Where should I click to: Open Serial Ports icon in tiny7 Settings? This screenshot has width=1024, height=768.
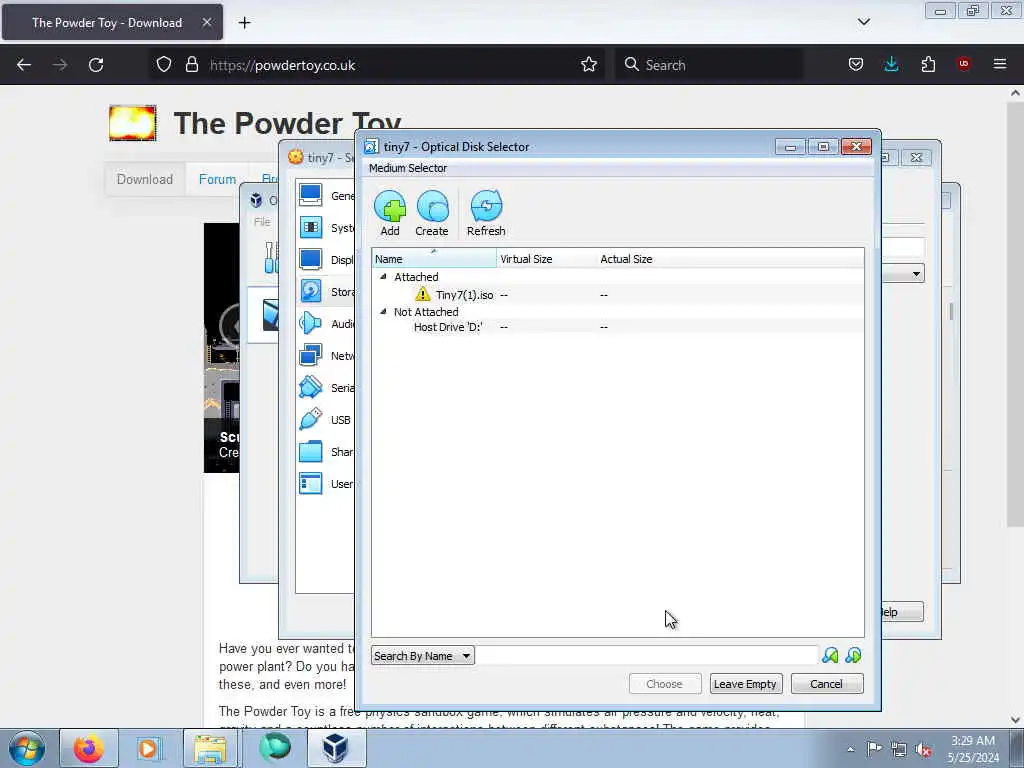click(311, 387)
